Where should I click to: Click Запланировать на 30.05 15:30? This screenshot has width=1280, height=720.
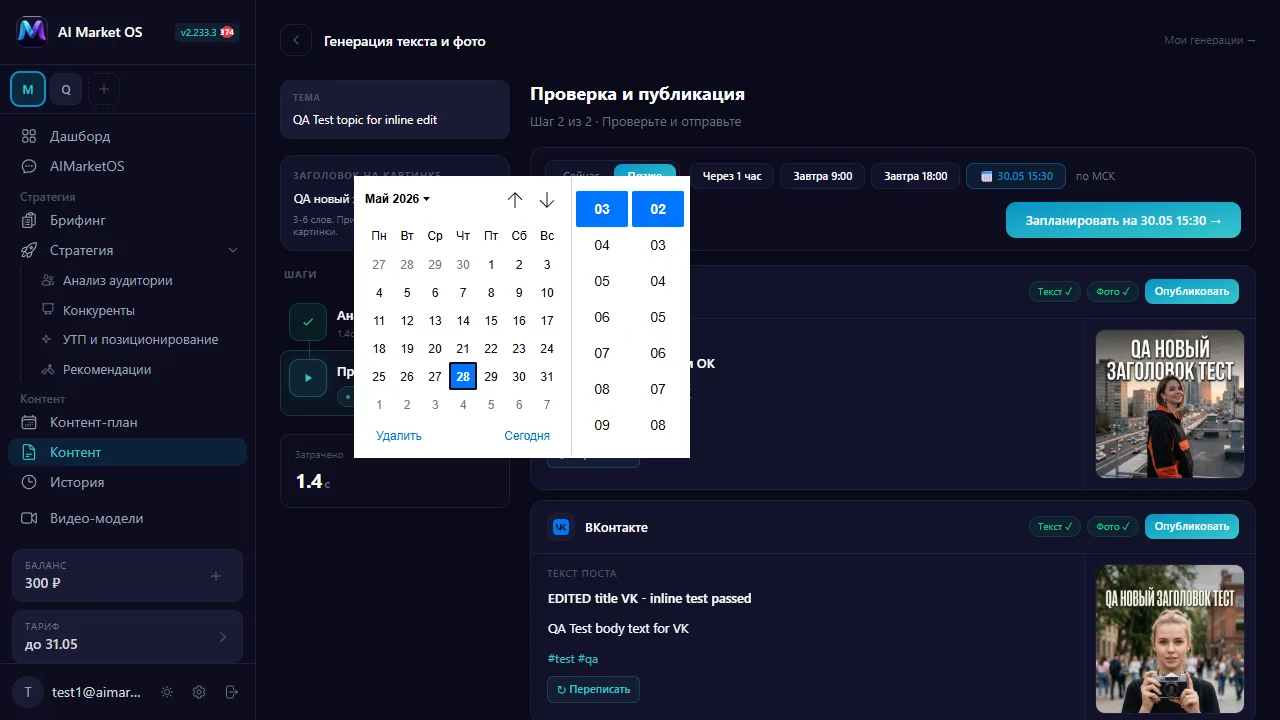point(1123,221)
